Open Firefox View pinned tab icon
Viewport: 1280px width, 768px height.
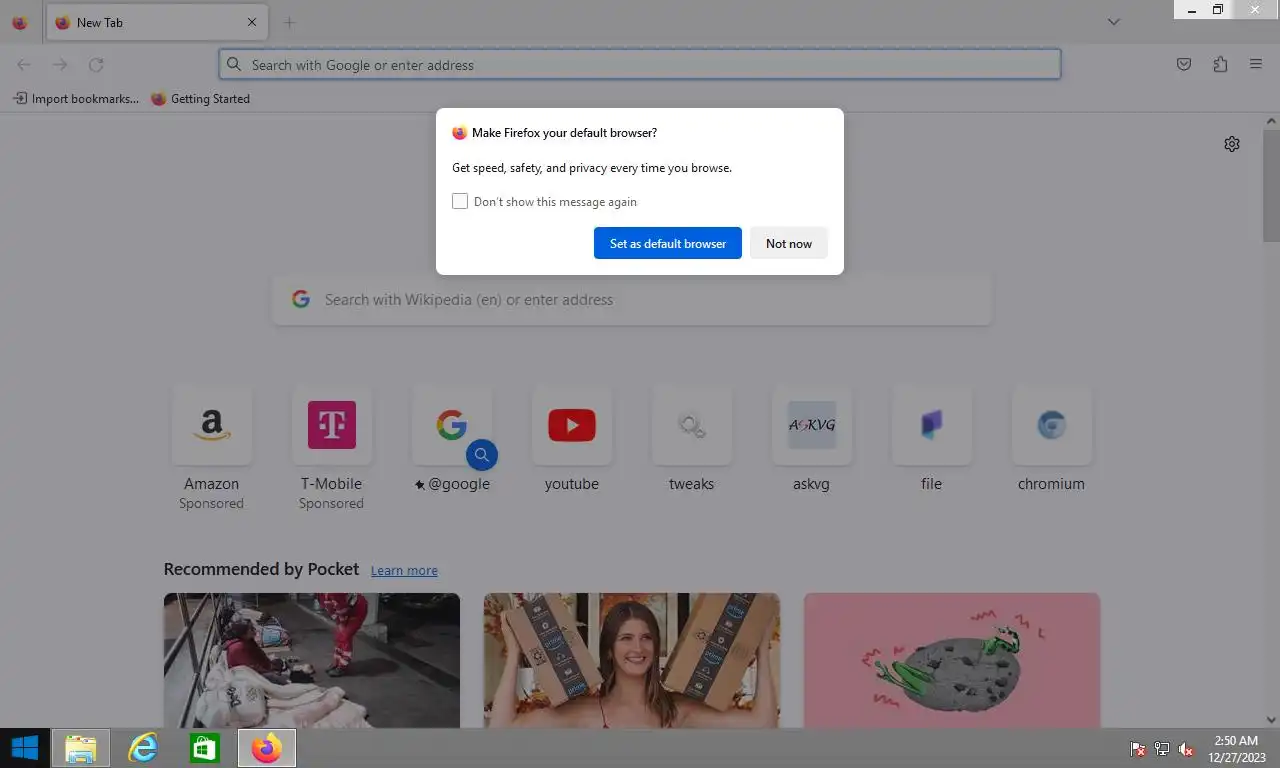(19, 22)
